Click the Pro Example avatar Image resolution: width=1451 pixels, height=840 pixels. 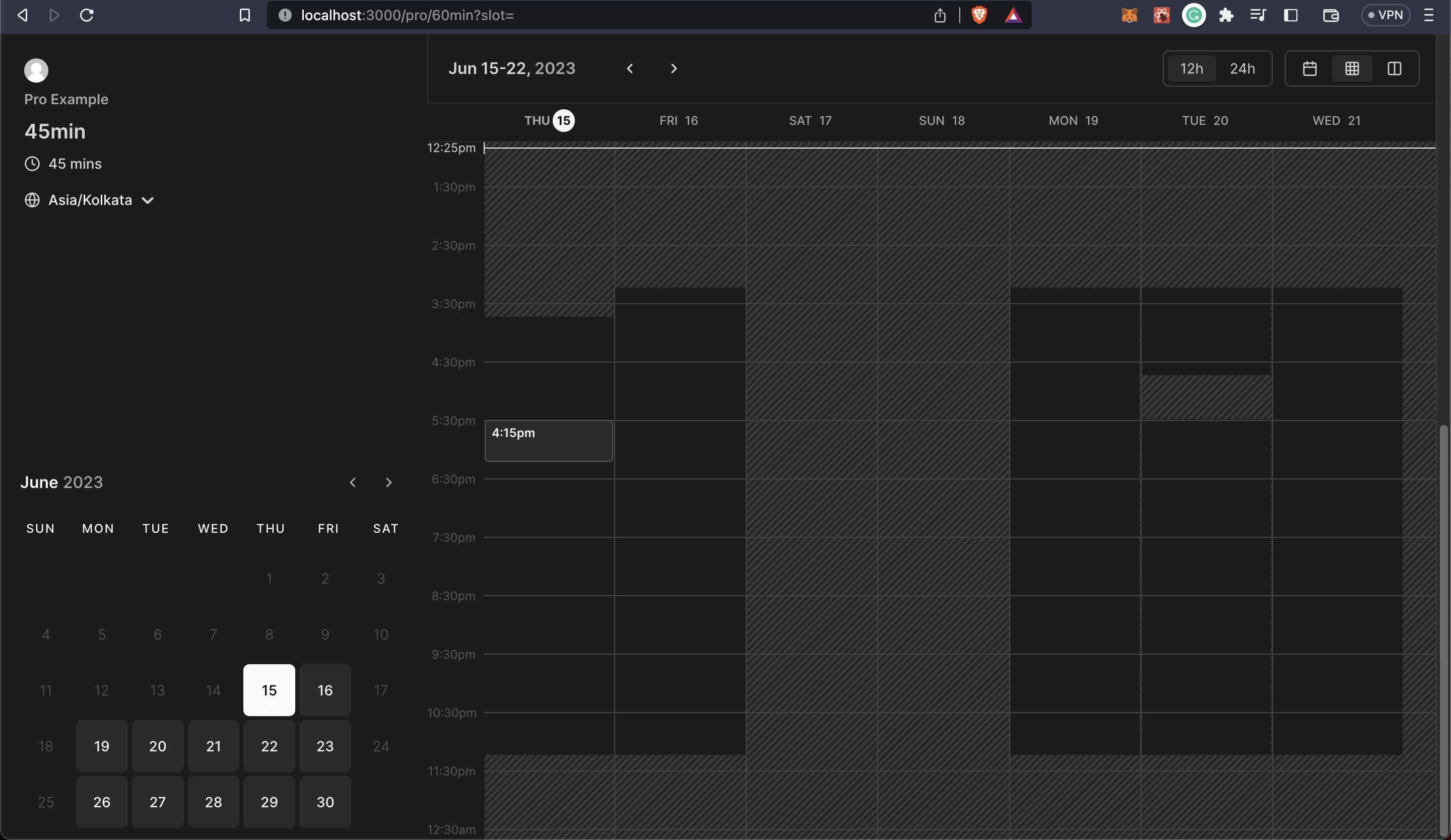point(36,70)
